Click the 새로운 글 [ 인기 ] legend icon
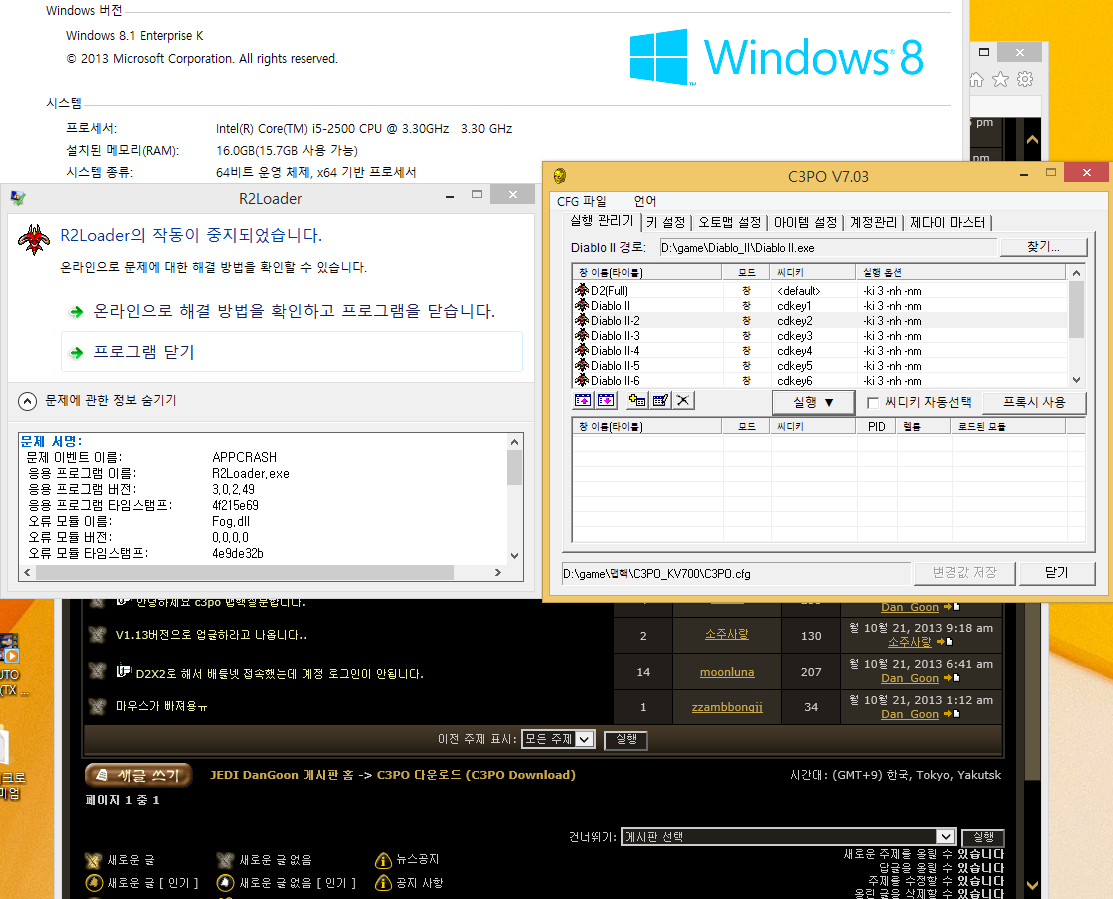The height and width of the screenshot is (899, 1113). click(x=93, y=883)
